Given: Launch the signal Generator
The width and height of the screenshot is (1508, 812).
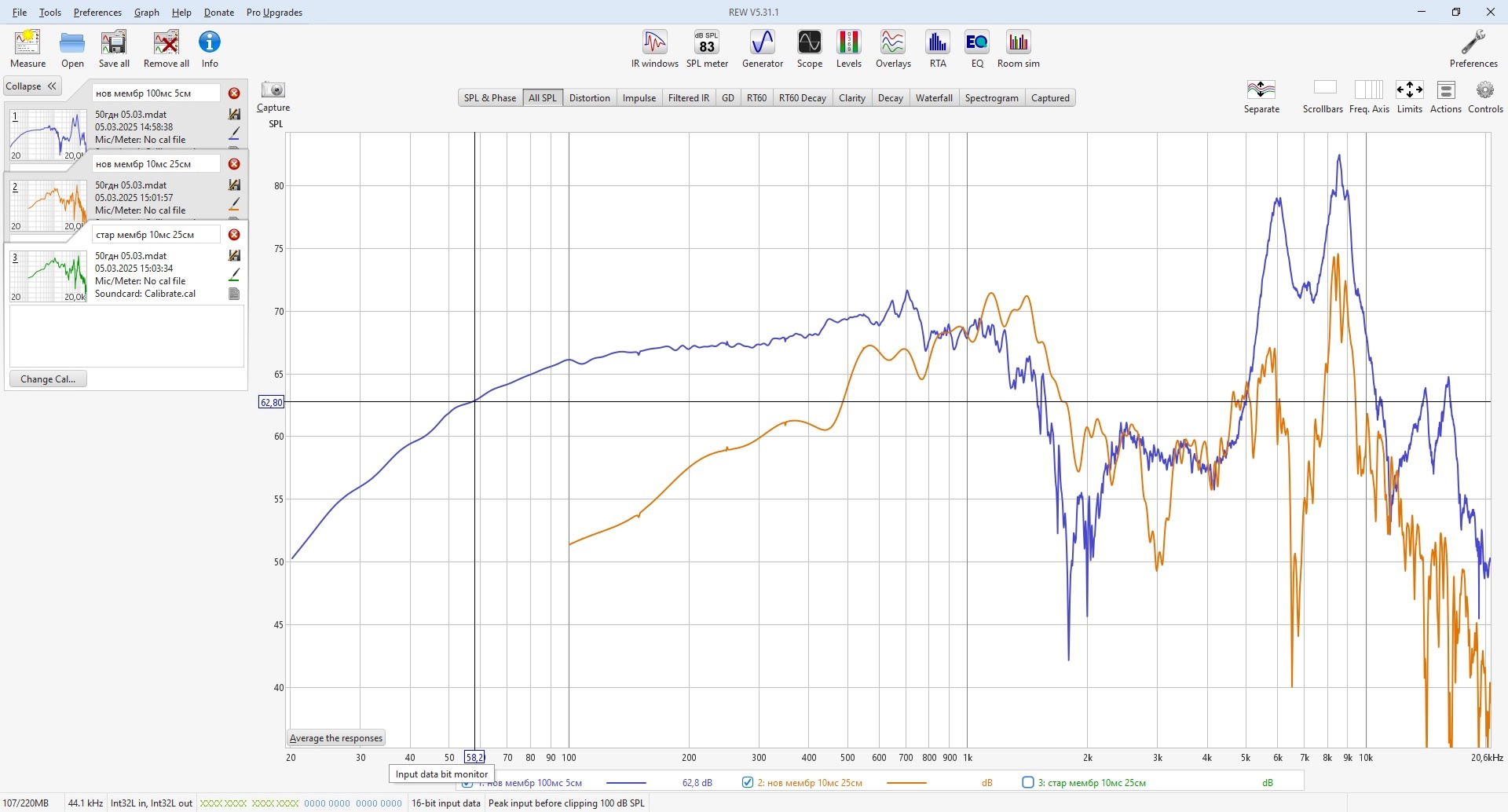Looking at the screenshot, I should [763, 49].
